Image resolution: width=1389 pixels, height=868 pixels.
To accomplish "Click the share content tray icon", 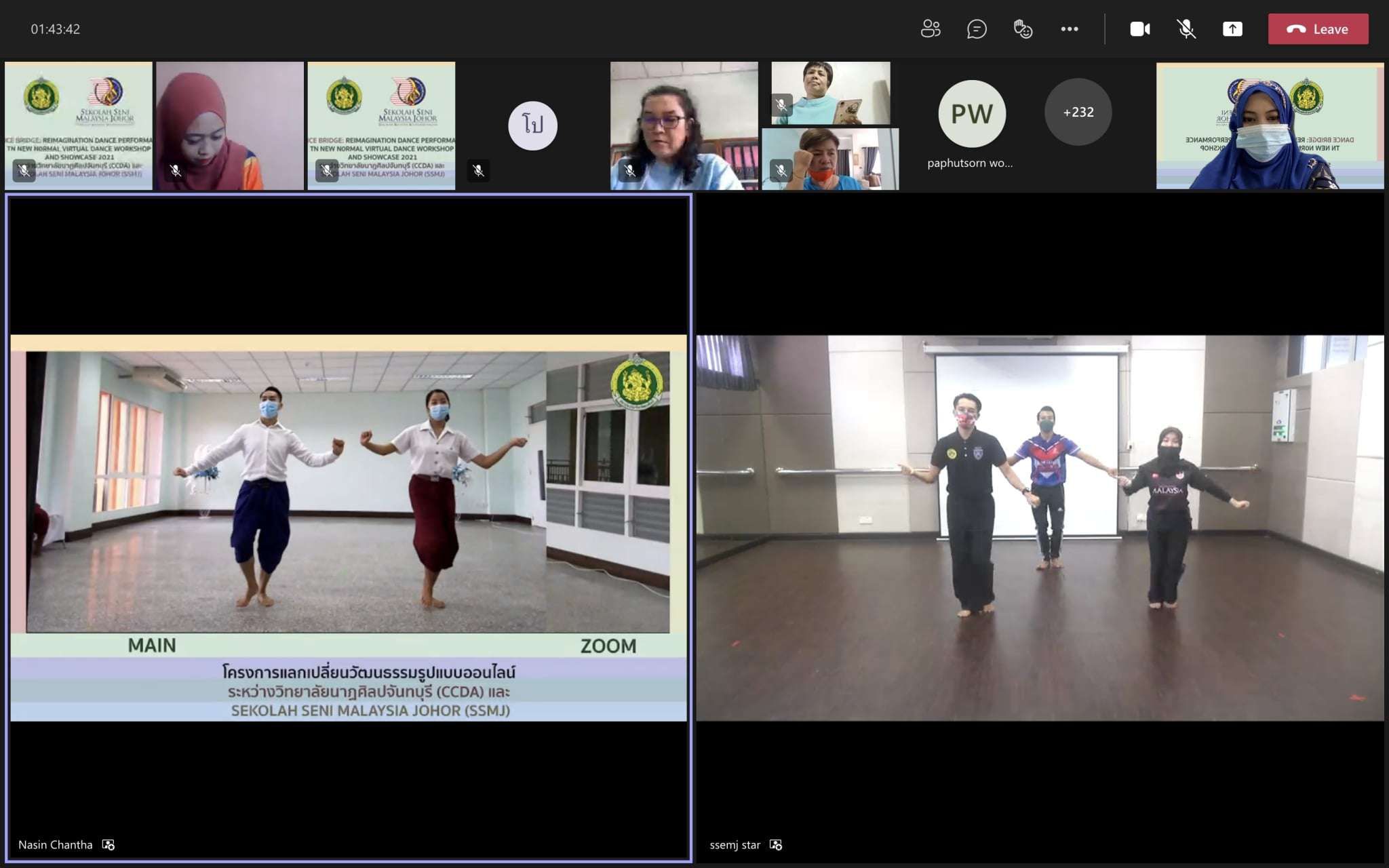I will coord(1232,28).
